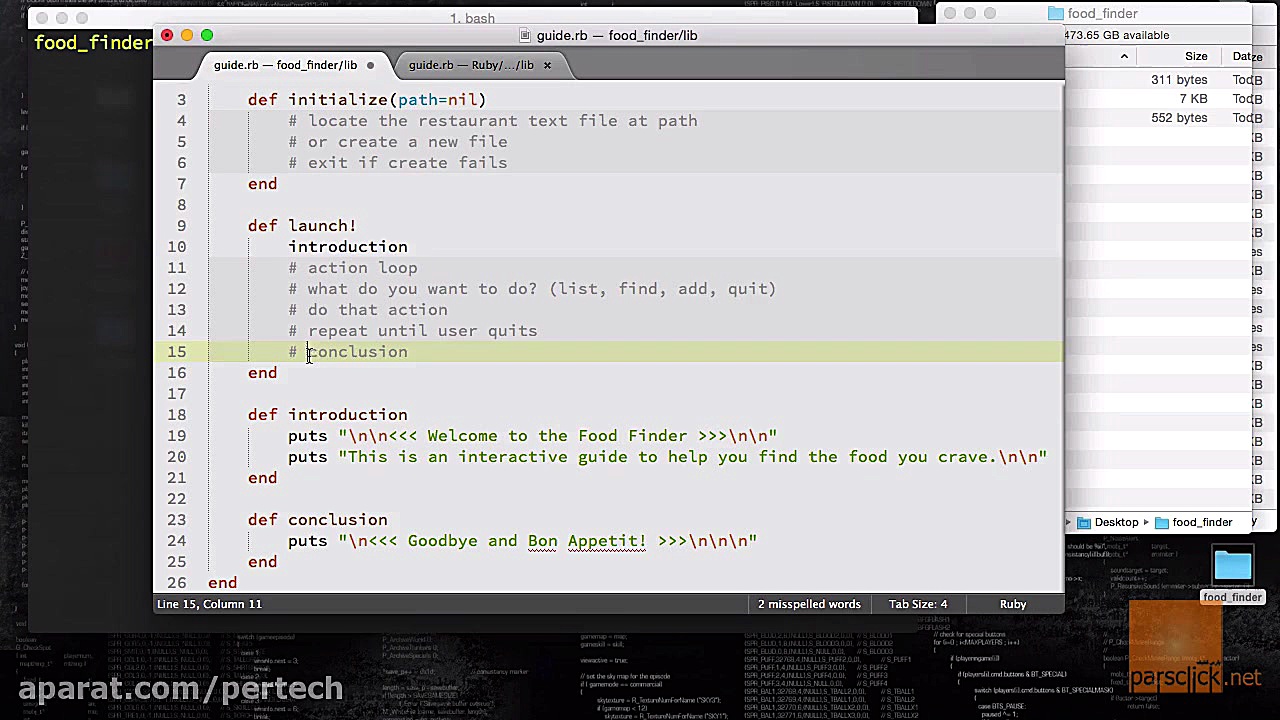Viewport: 1280px width, 720px height.
Task: Click the "2 misspelled words" status entry
Action: (809, 604)
